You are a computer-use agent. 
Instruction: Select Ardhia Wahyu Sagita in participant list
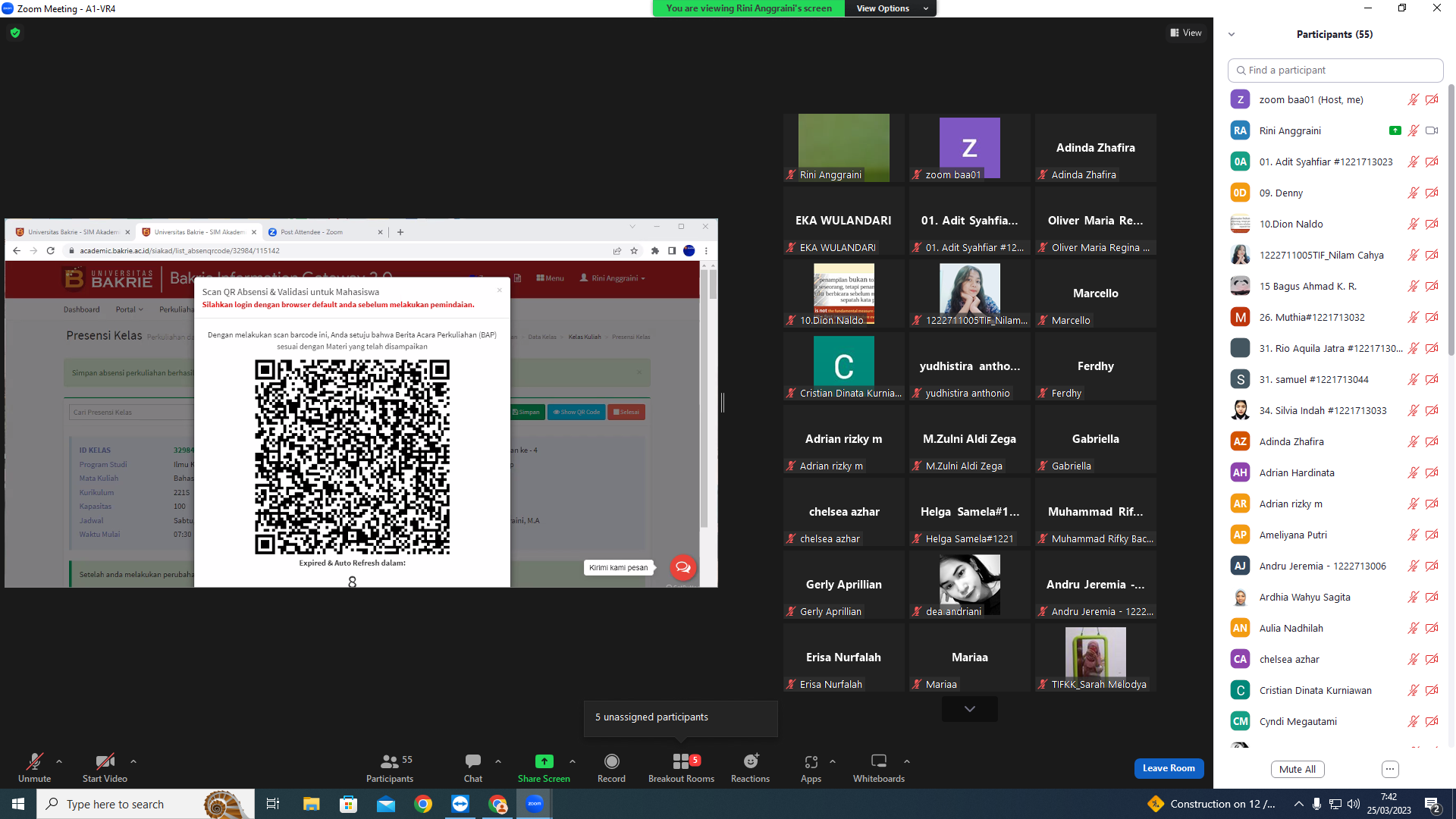(x=1334, y=597)
